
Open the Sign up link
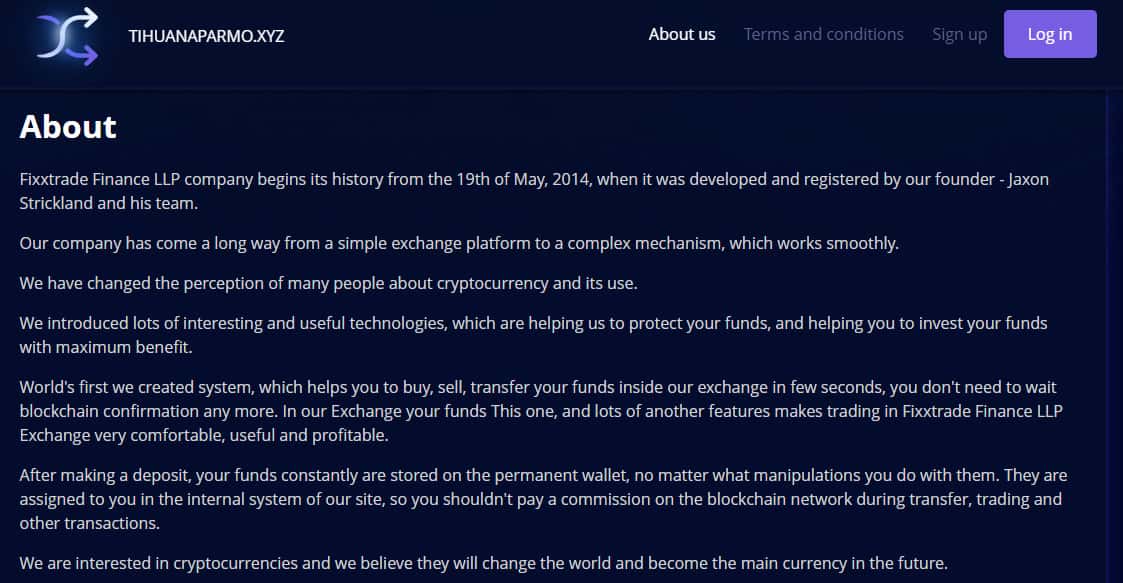point(959,34)
